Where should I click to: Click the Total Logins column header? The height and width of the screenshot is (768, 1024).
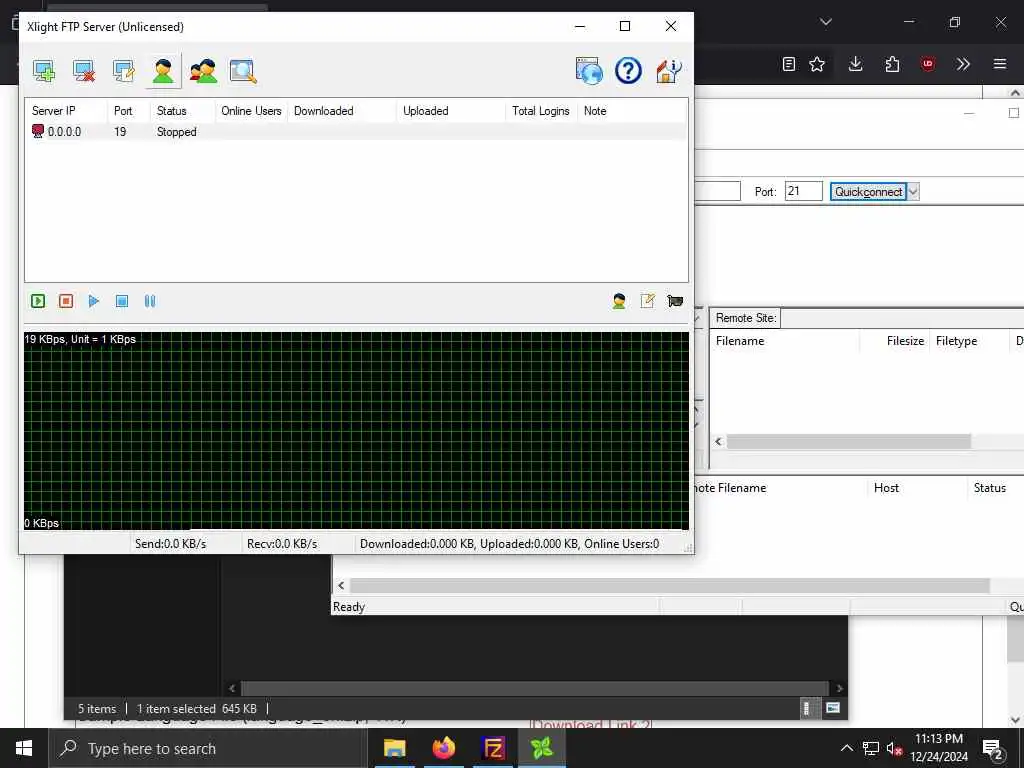point(541,111)
